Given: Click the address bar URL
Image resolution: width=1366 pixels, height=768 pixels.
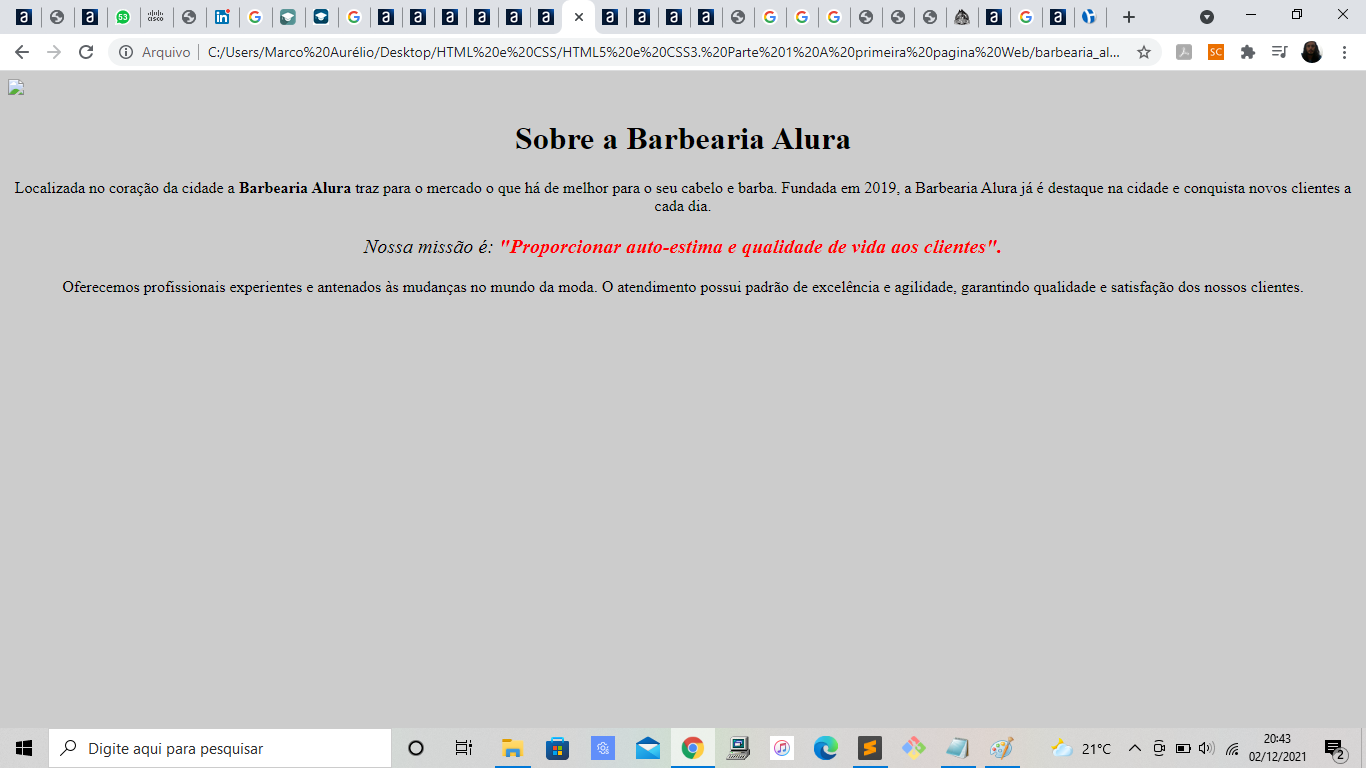Looking at the screenshot, I should (x=663, y=52).
